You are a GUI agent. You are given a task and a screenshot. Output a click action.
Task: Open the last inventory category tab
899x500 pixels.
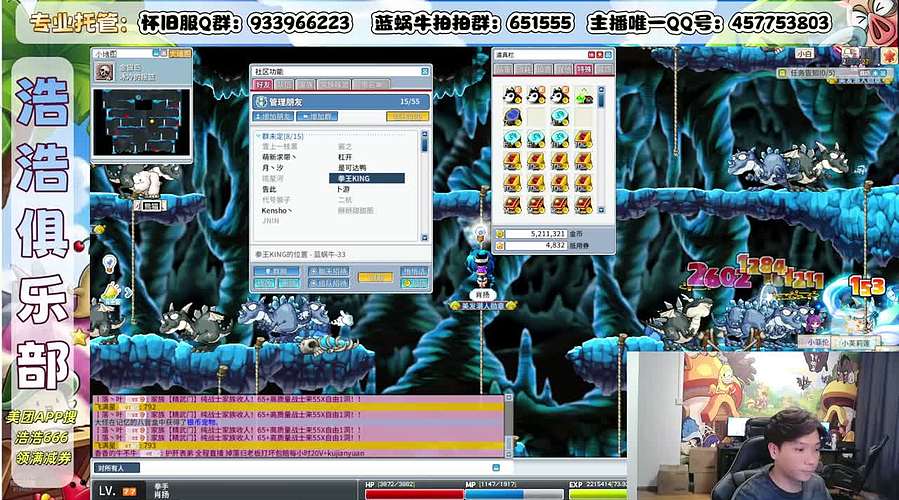(604, 69)
